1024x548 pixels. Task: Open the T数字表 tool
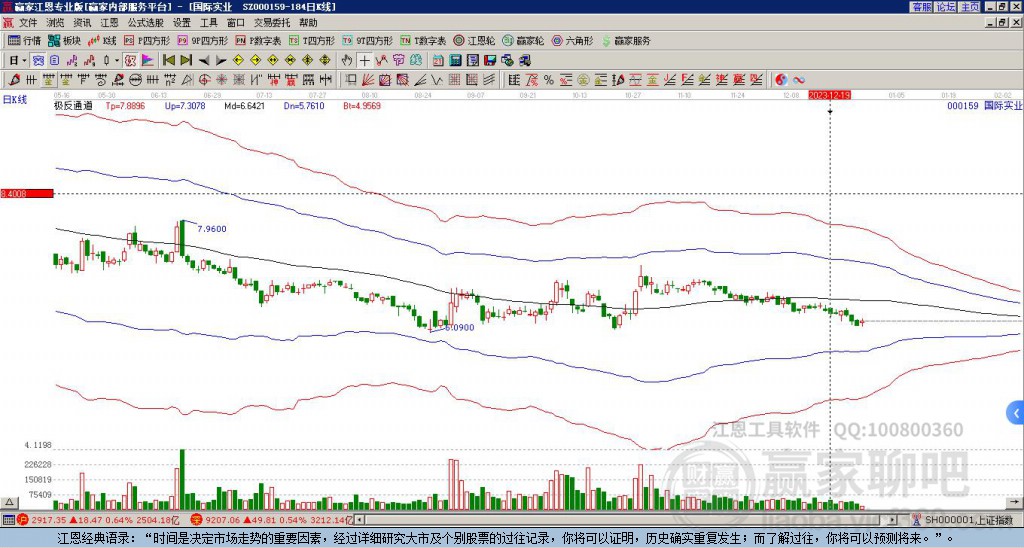423,40
